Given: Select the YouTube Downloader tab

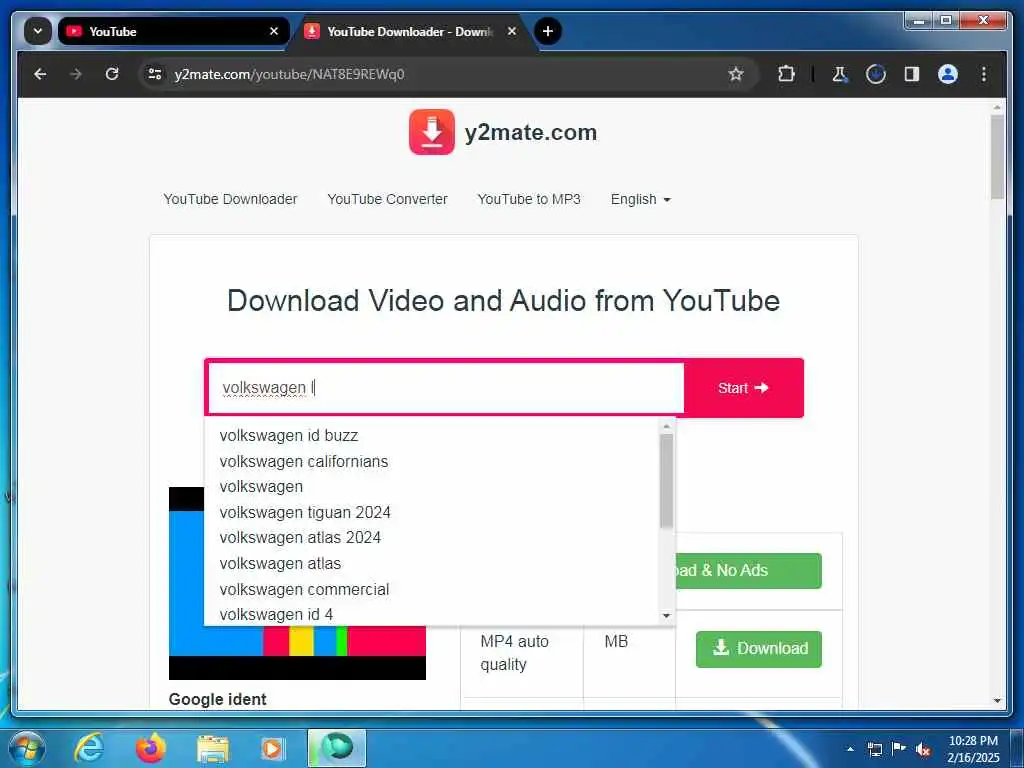Looking at the screenshot, I should (411, 31).
